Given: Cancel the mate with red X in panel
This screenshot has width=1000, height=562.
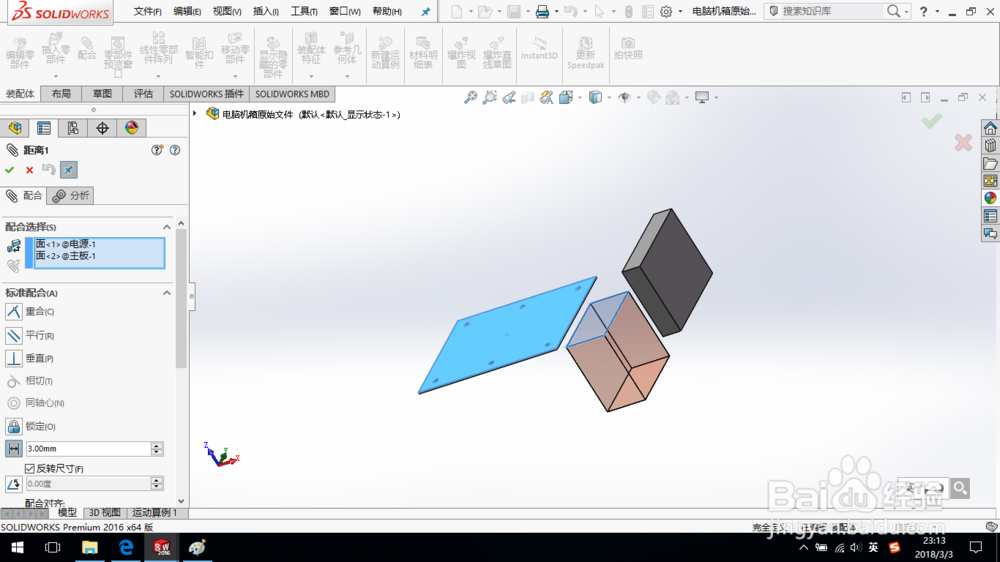Looking at the screenshot, I should [29, 170].
